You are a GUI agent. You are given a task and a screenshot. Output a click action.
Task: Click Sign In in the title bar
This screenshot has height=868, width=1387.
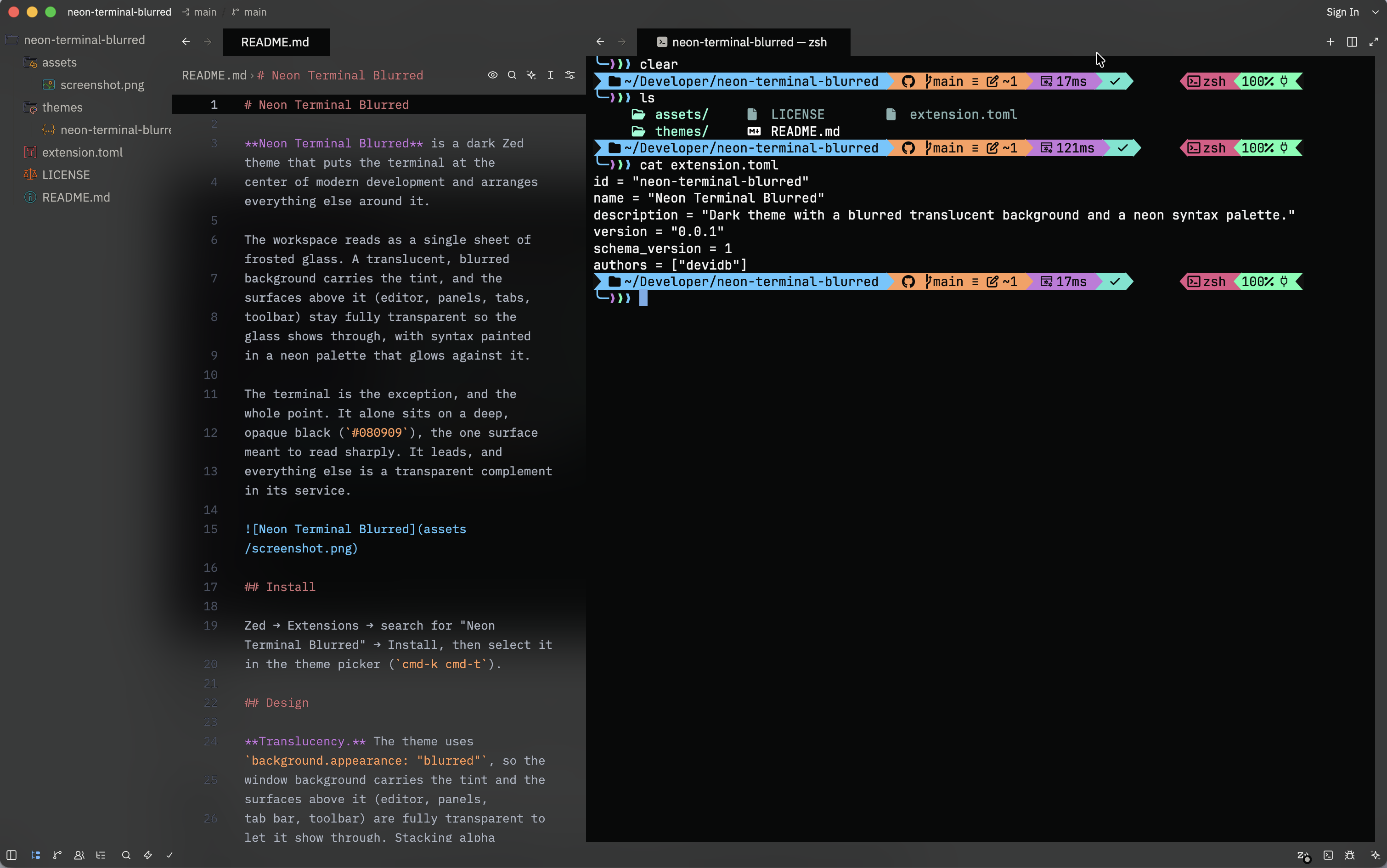[x=1342, y=12]
